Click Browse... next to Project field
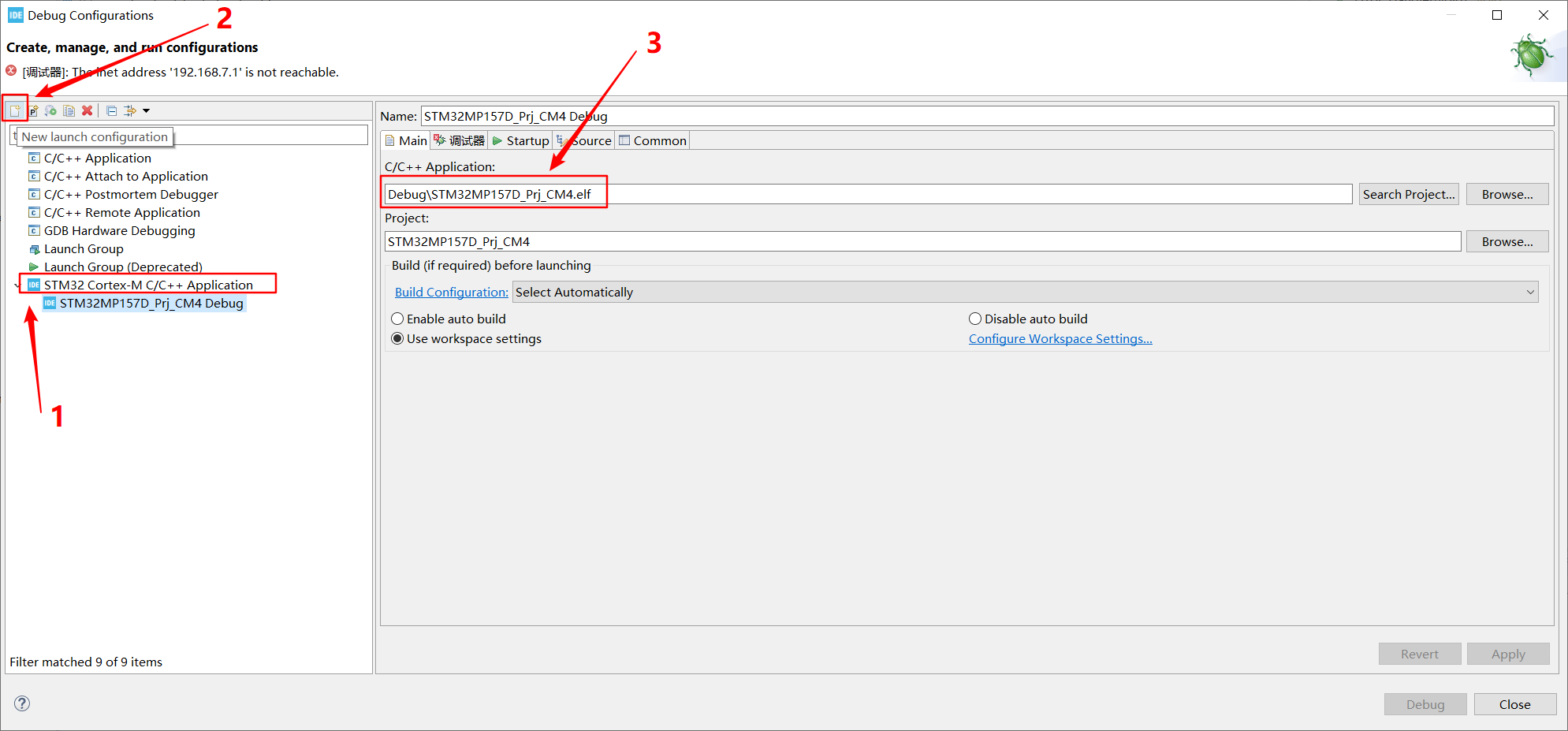The image size is (1568, 731). coord(1507,241)
